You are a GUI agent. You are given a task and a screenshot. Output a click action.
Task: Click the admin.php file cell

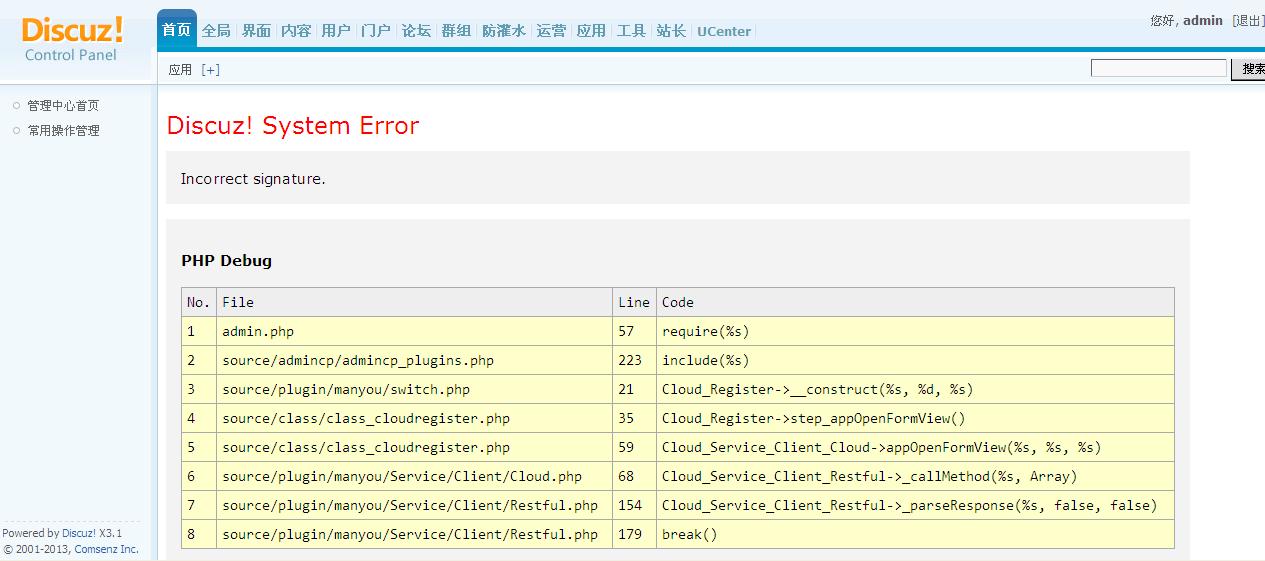click(414, 331)
